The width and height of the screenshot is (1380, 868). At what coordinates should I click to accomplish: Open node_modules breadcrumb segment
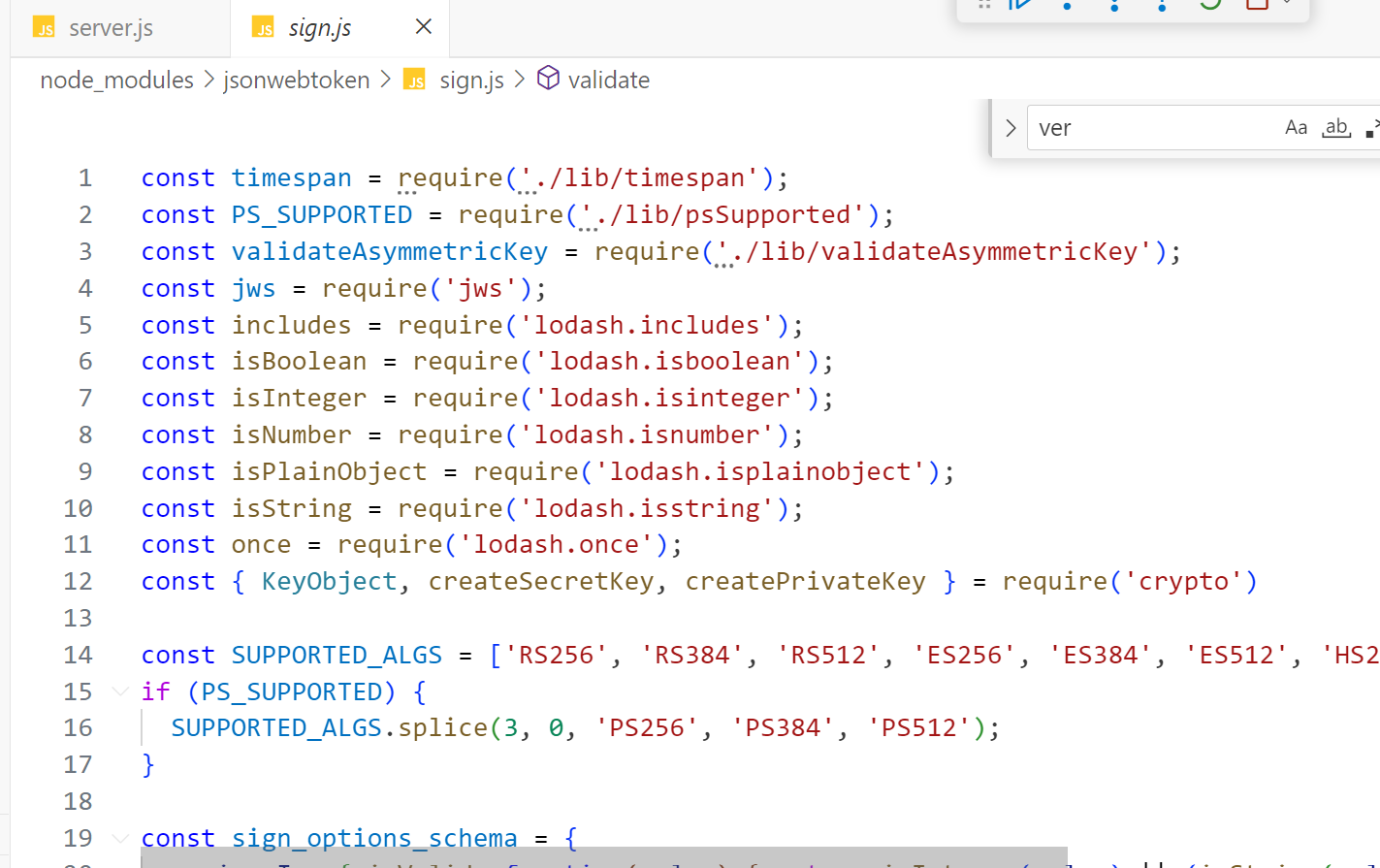tap(117, 80)
